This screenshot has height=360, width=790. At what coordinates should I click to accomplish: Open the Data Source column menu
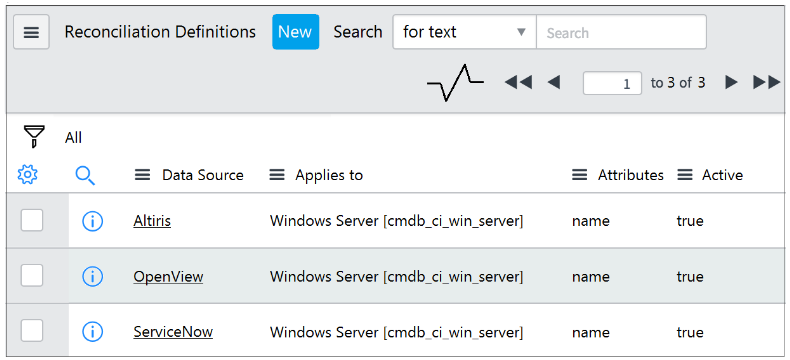[x=143, y=175]
